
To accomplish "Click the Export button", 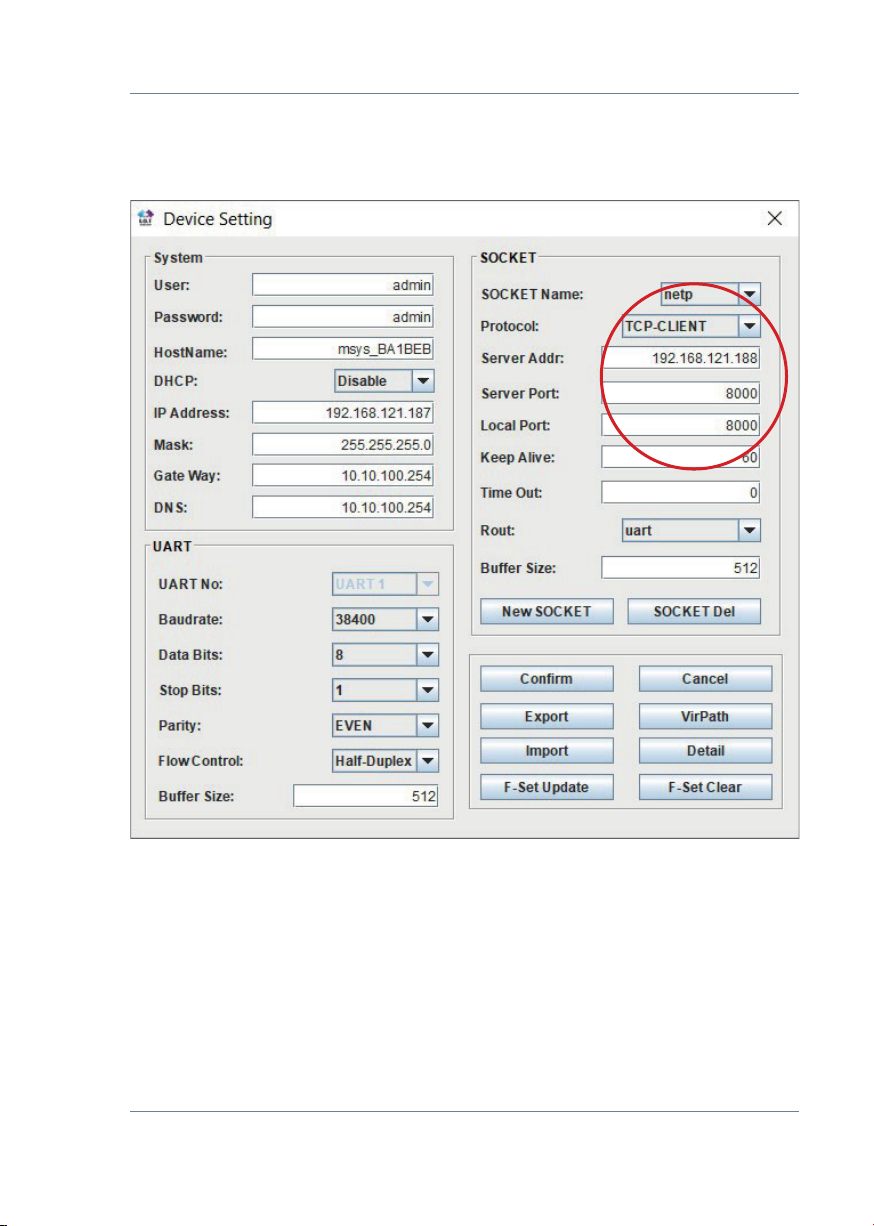I will [546, 716].
